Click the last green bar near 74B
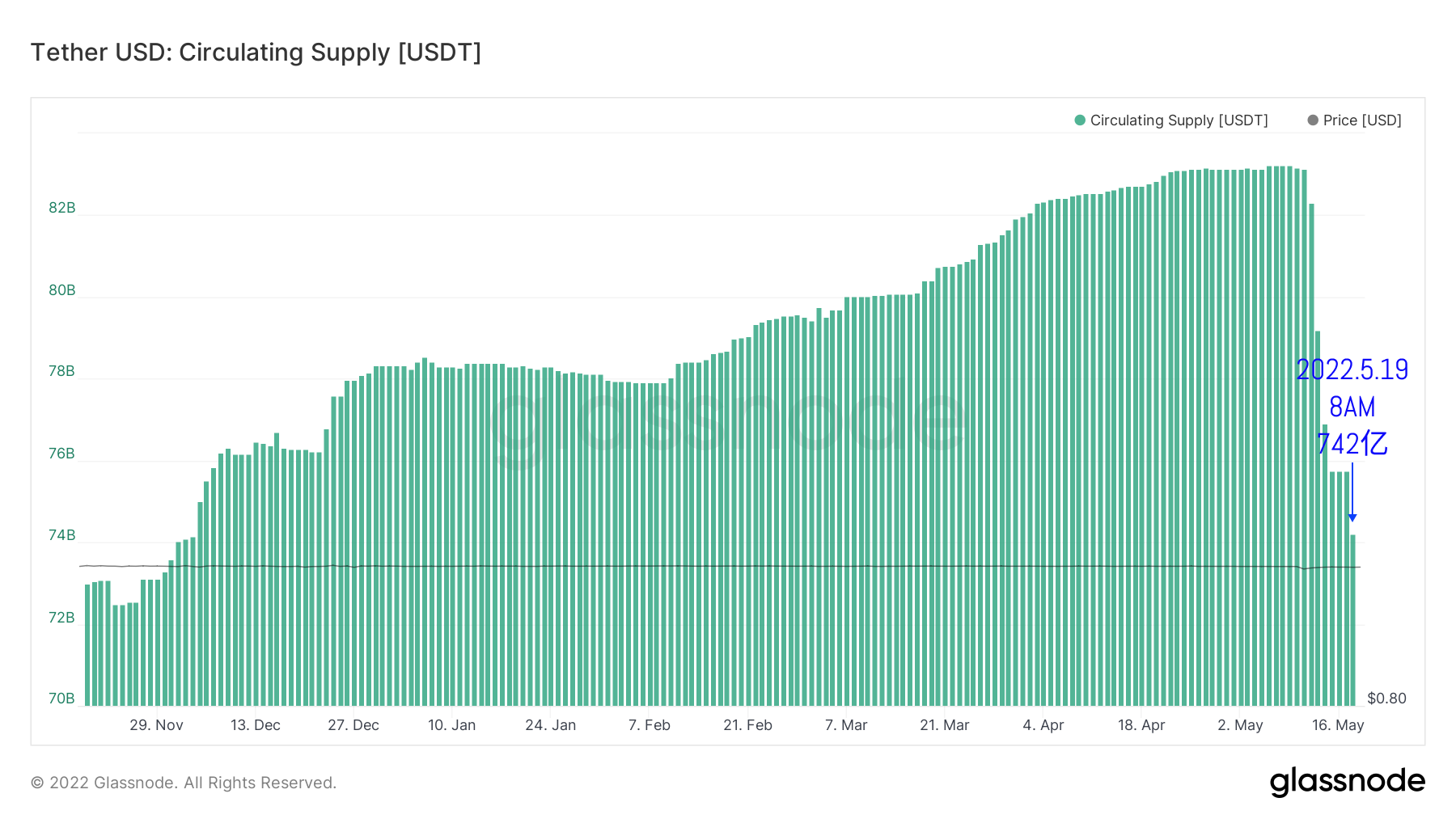 coord(1352,620)
